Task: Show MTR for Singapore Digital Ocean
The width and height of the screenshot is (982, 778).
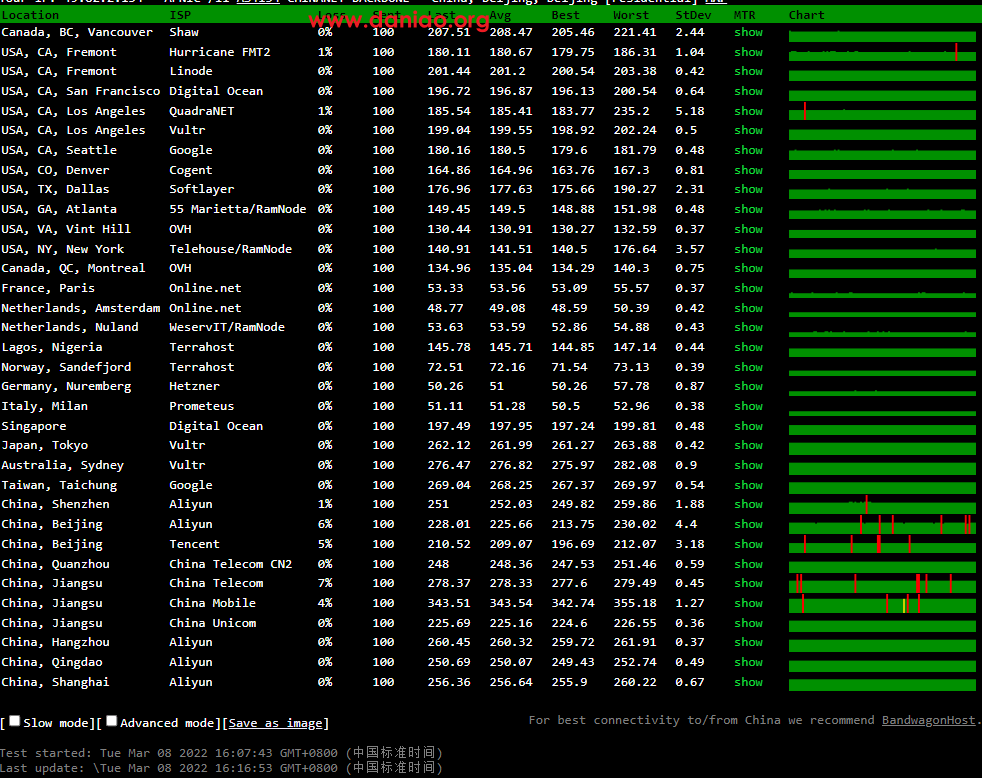Action: click(x=748, y=427)
